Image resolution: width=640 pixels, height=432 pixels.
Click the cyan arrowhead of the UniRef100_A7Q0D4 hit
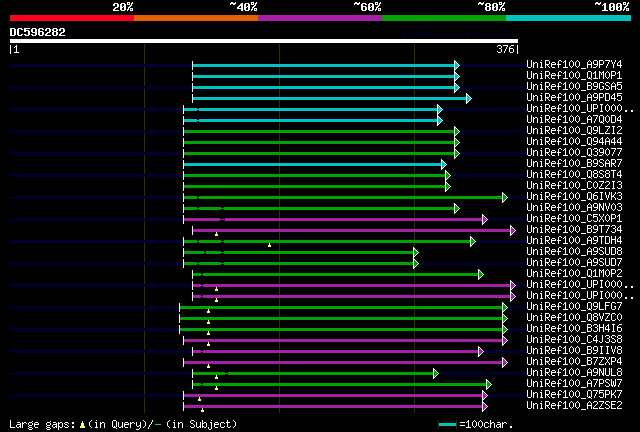click(x=440, y=120)
